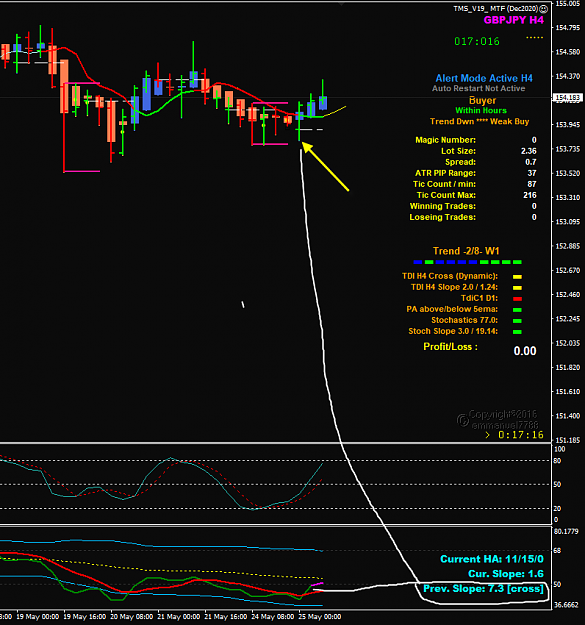Viewport: 585px width, 625px height.
Task: Click the green 017:016 counter
Action: (477, 41)
